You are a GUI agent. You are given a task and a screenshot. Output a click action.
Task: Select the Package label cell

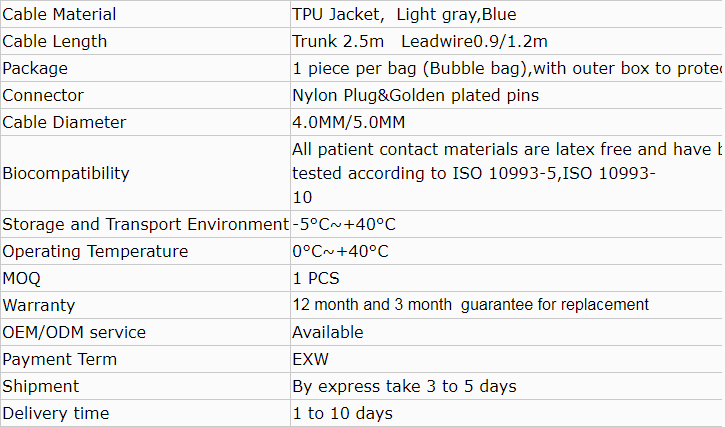click(35, 68)
